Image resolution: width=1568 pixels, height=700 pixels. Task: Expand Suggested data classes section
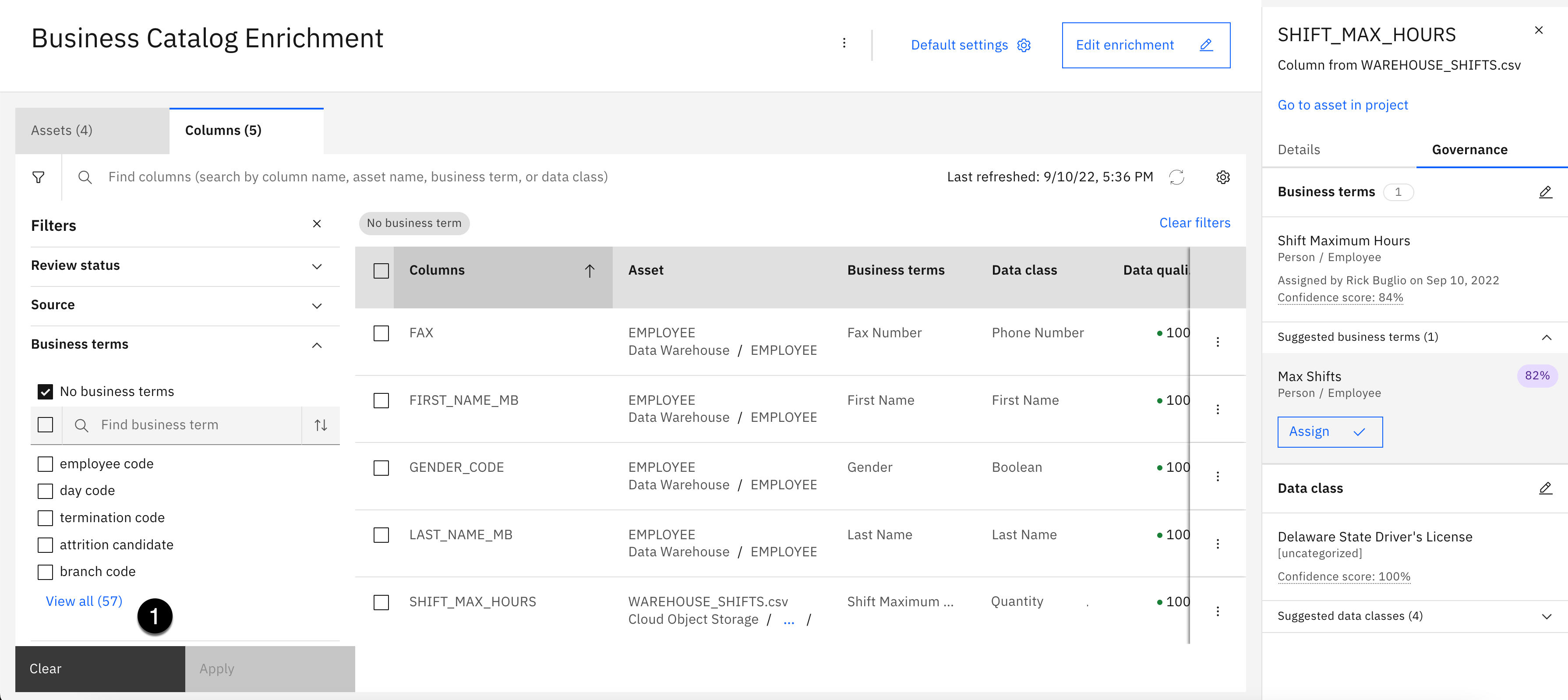[1546, 616]
